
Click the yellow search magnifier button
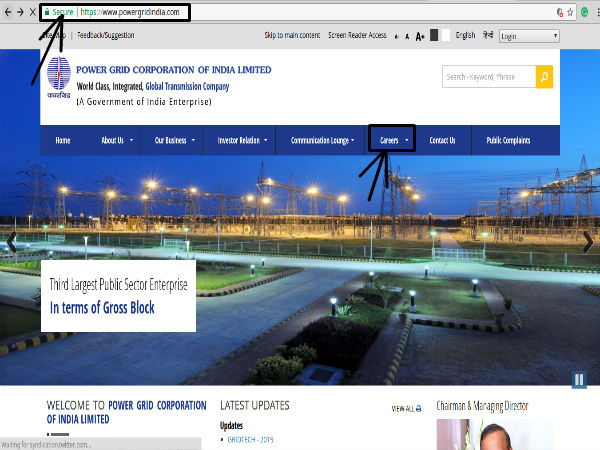coord(544,77)
